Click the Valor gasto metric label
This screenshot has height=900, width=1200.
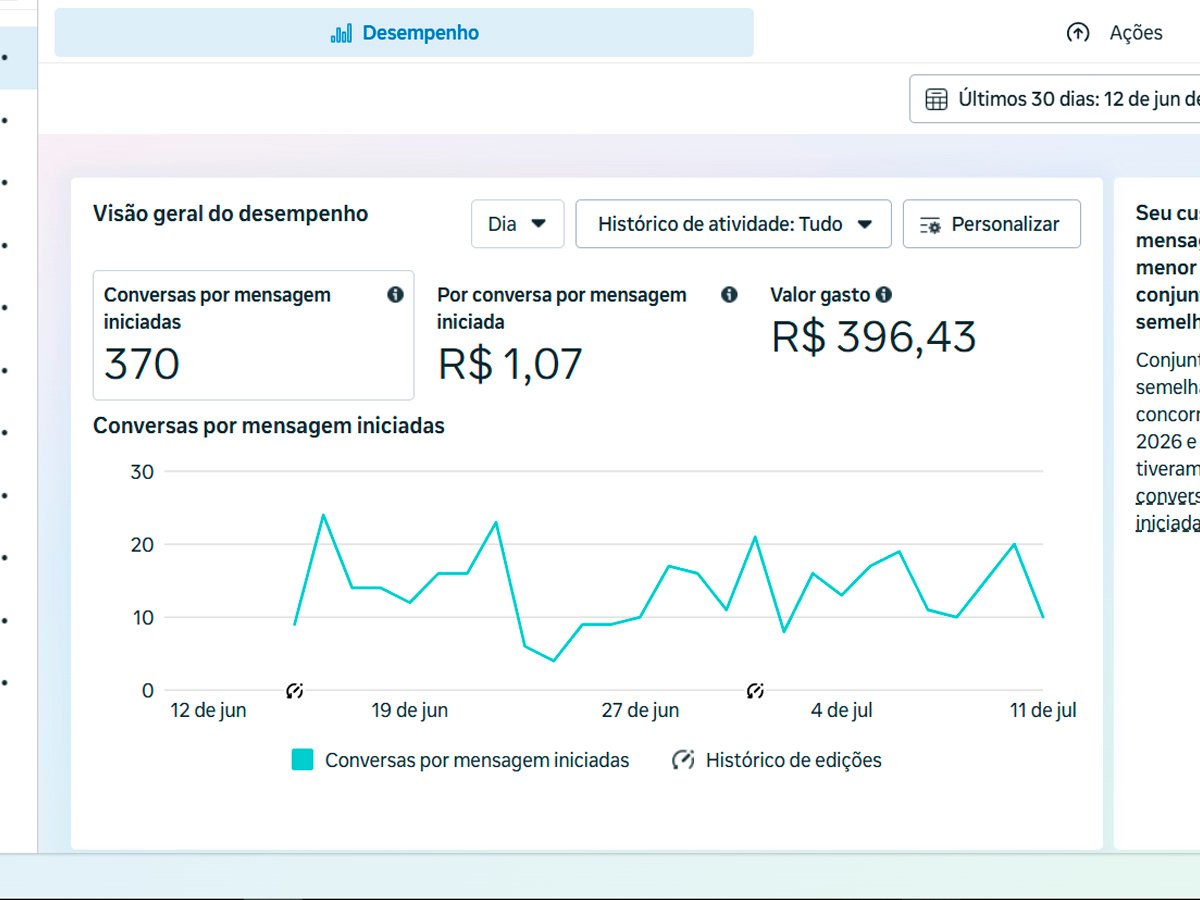(x=820, y=295)
